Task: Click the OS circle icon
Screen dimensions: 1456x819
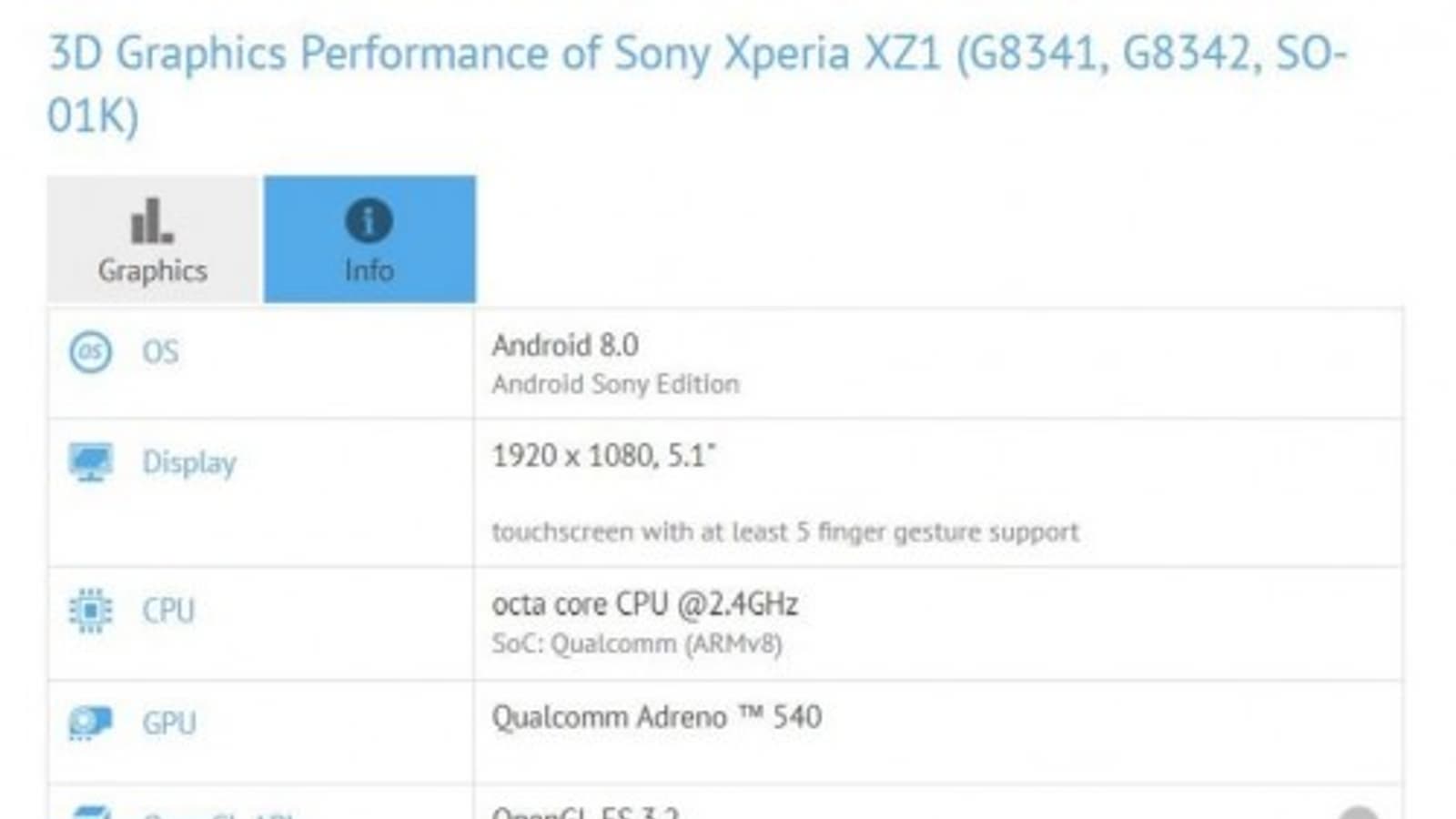Action: click(x=90, y=352)
